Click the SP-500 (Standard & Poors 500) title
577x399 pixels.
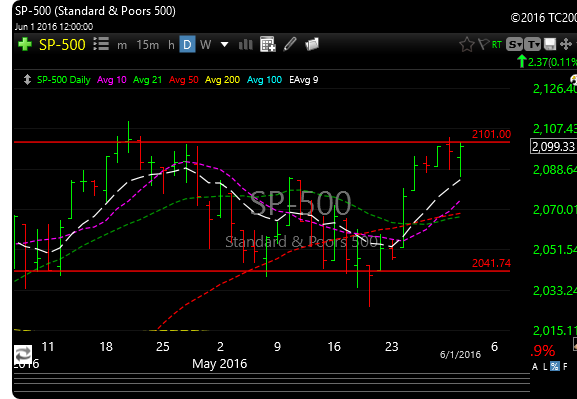click(x=95, y=11)
